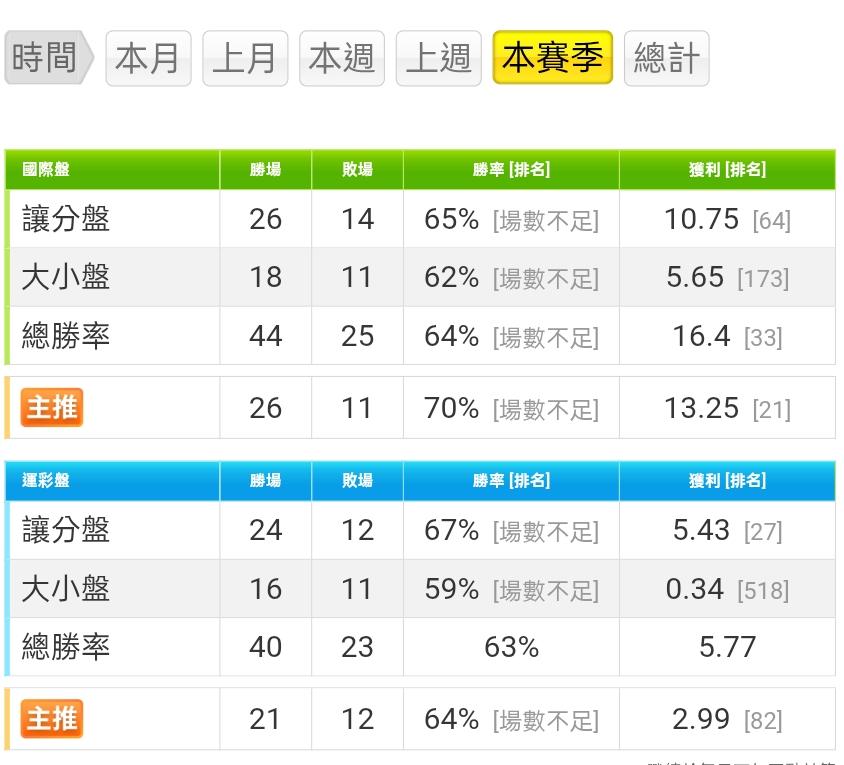Click the 時間 label arrow

point(47,58)
